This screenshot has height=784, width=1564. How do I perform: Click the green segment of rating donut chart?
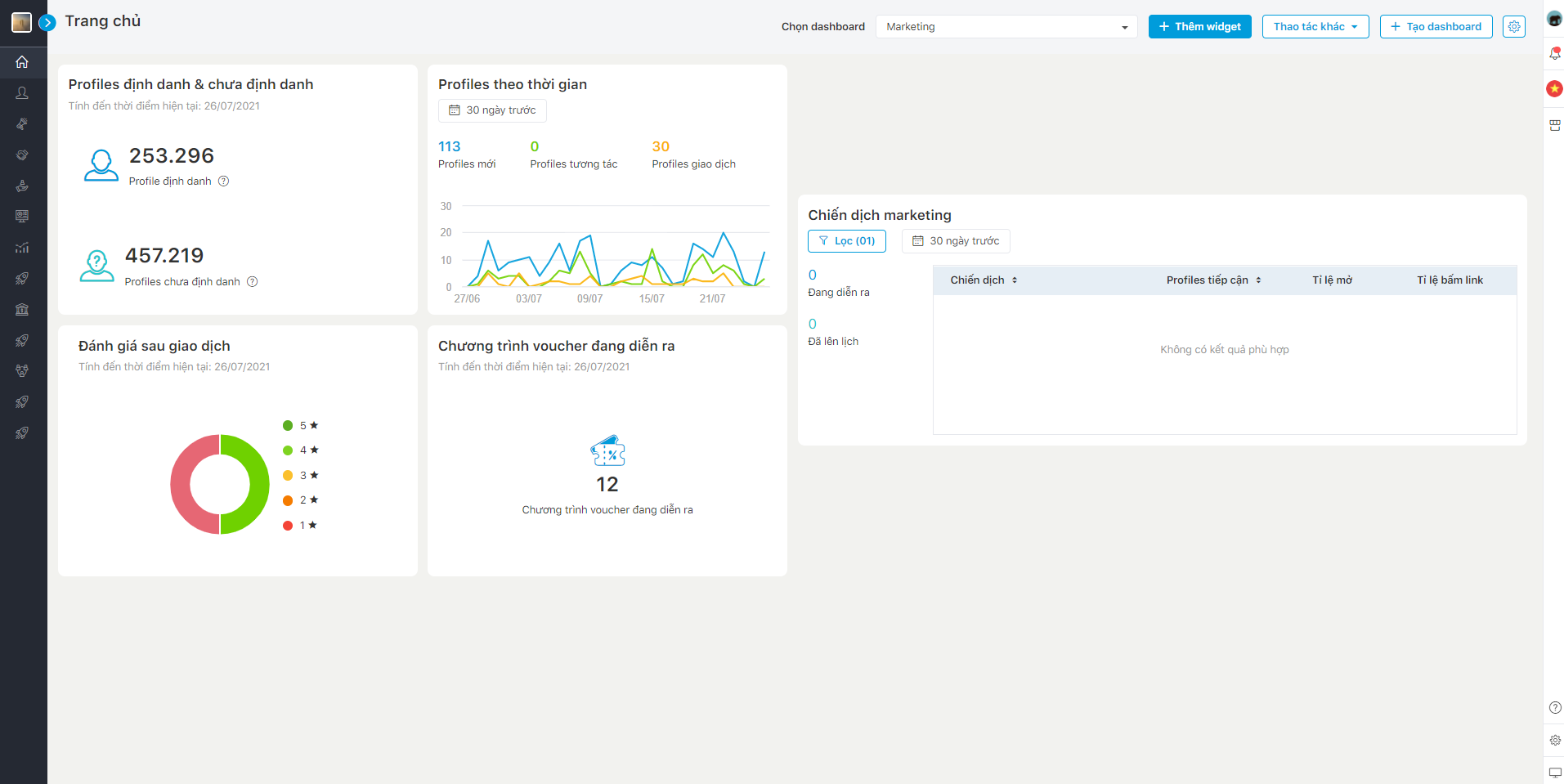pyautogui.click(x=258, y=485)
